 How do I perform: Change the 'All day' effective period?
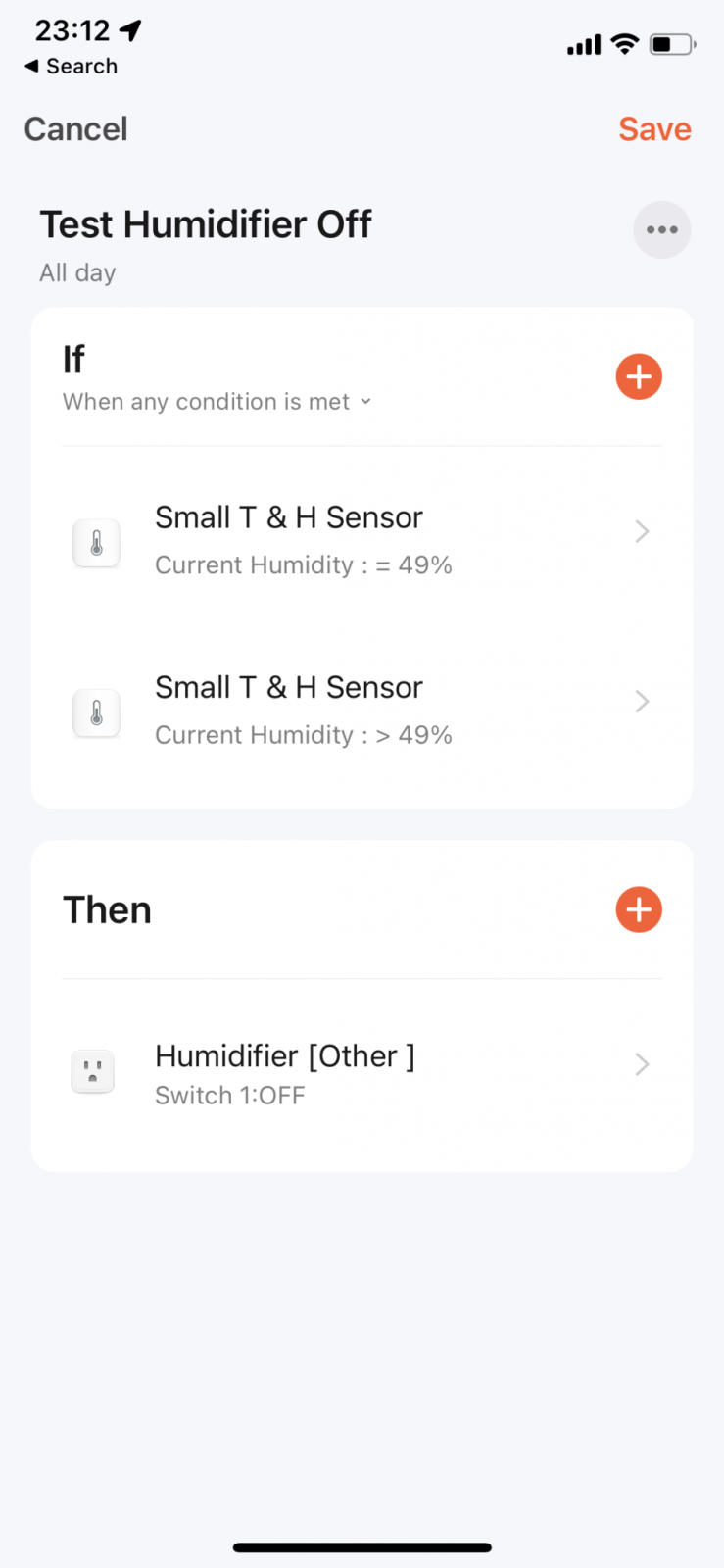pos(77,272)
